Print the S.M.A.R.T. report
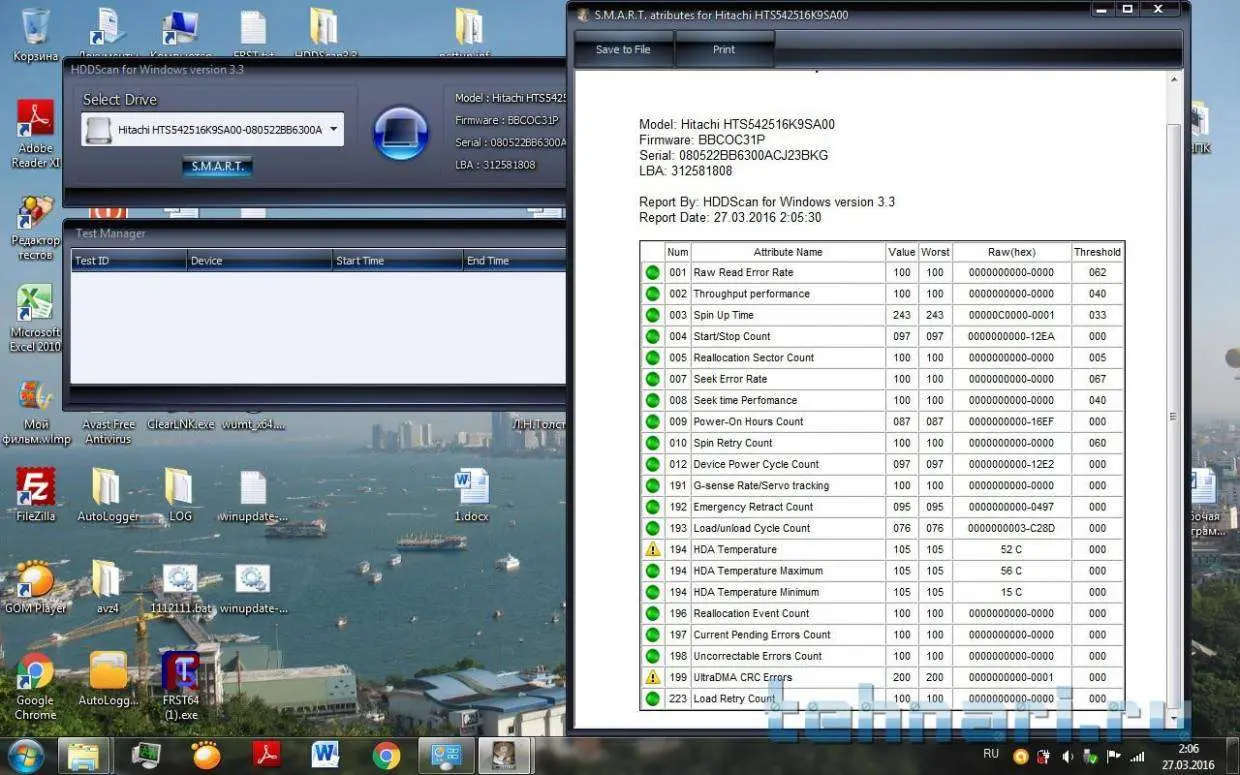Viewport: 1240px width, 775px height. coord(724,49)
